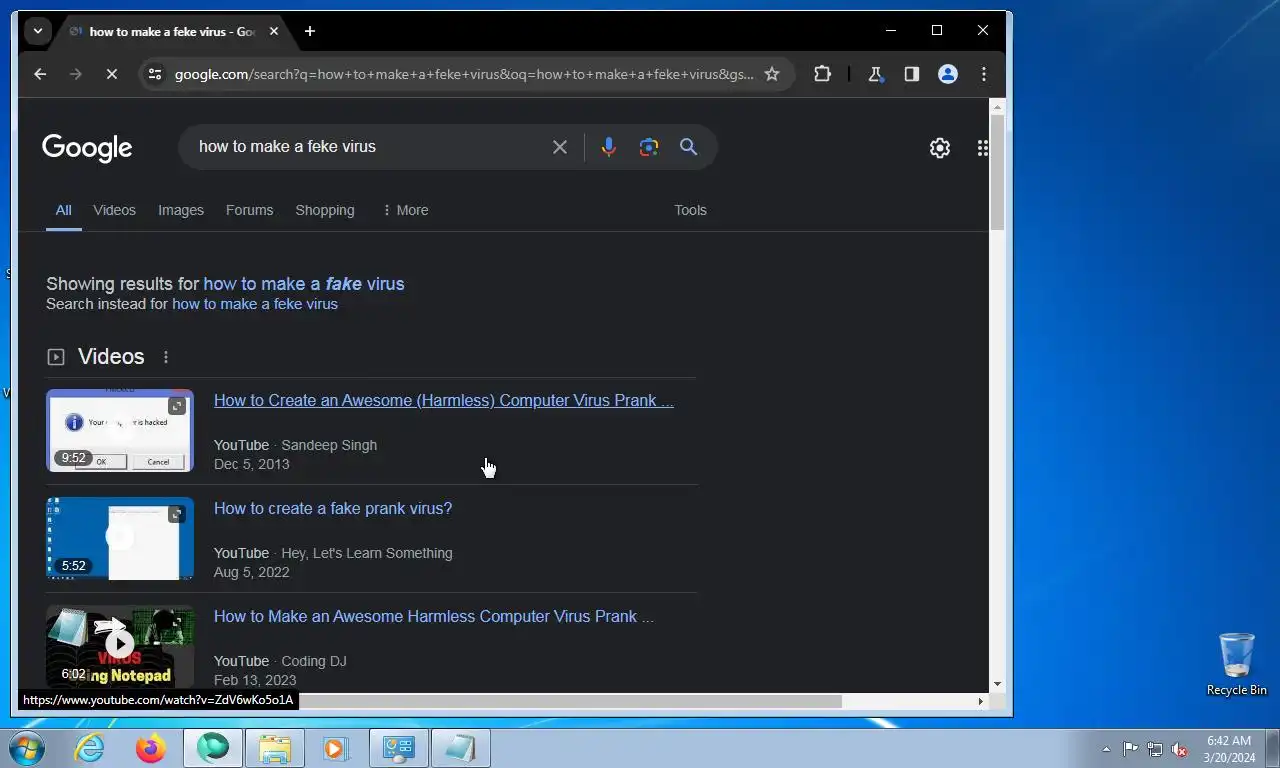
Task: Click the horizontal scrollbar right arrow
Action: tap(981, 701)
